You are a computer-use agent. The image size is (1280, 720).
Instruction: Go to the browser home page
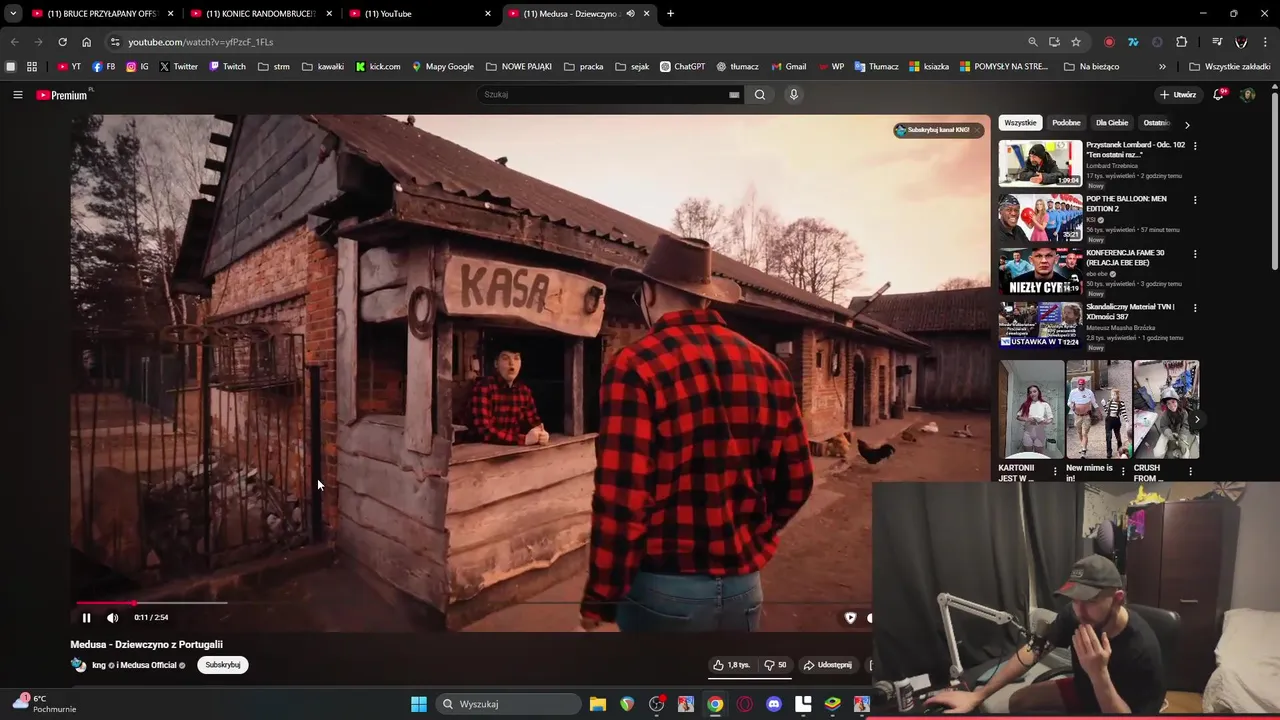pyautogui.click(x=86, y=42)
